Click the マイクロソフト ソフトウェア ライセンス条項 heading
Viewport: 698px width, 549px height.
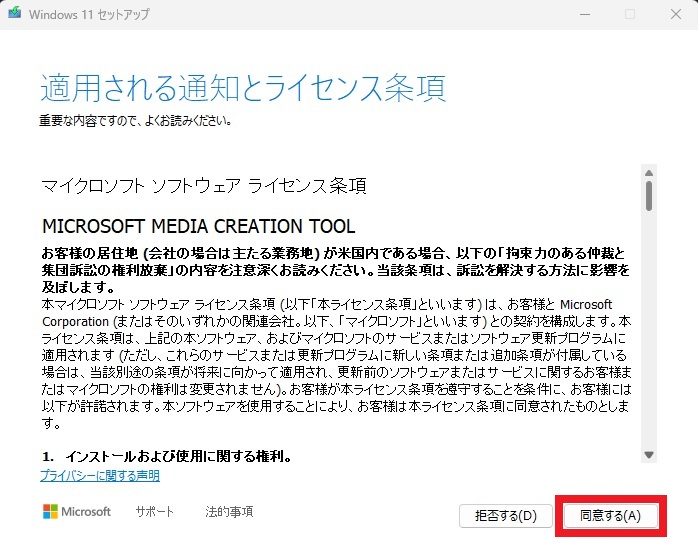click(204, 186)
